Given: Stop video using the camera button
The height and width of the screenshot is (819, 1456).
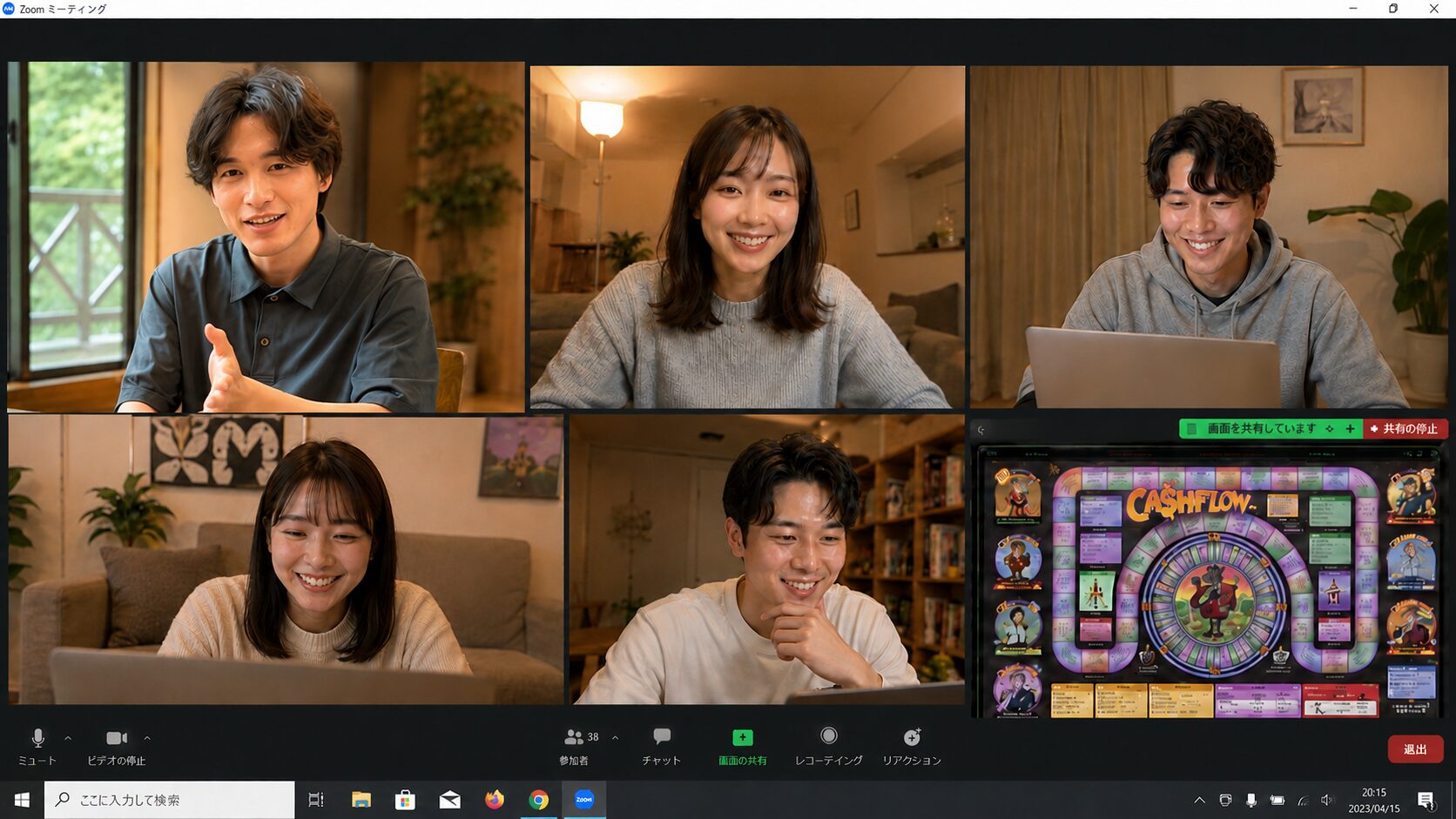Looking at the screenshot, I should (x=116, y=747).
